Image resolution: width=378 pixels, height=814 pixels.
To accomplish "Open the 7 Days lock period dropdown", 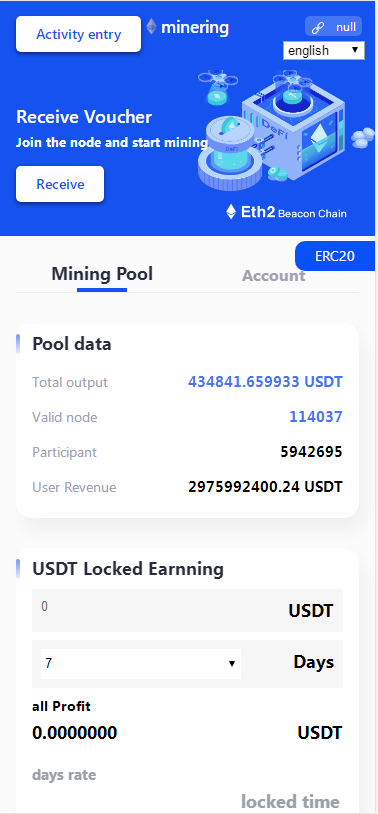I will 141,663.
